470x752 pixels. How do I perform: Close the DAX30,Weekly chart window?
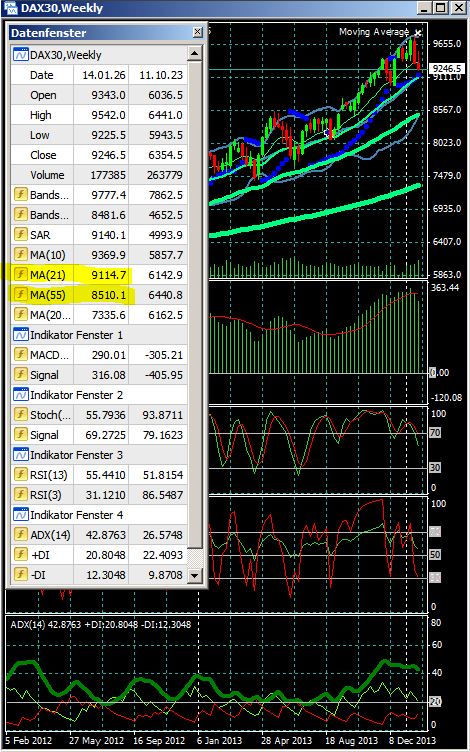458,7
